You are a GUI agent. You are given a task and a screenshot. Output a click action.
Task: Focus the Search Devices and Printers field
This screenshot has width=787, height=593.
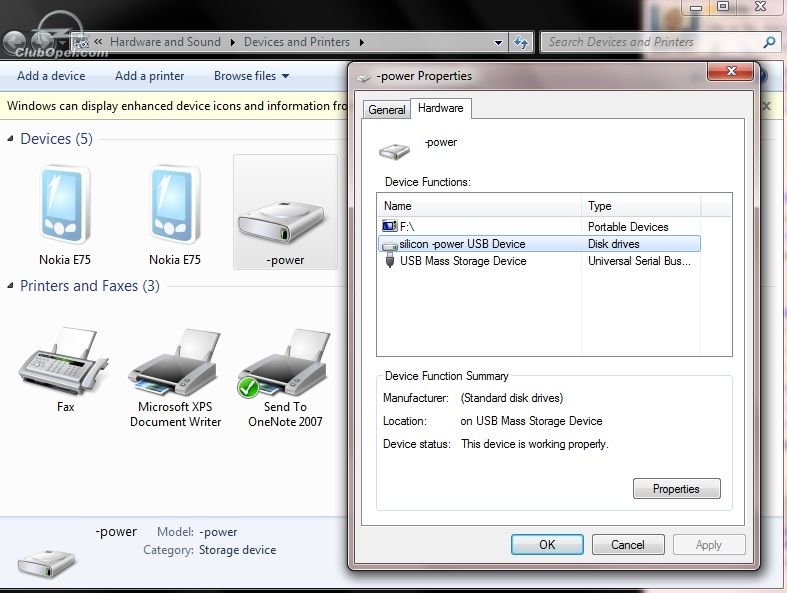(x=650, y=42)
